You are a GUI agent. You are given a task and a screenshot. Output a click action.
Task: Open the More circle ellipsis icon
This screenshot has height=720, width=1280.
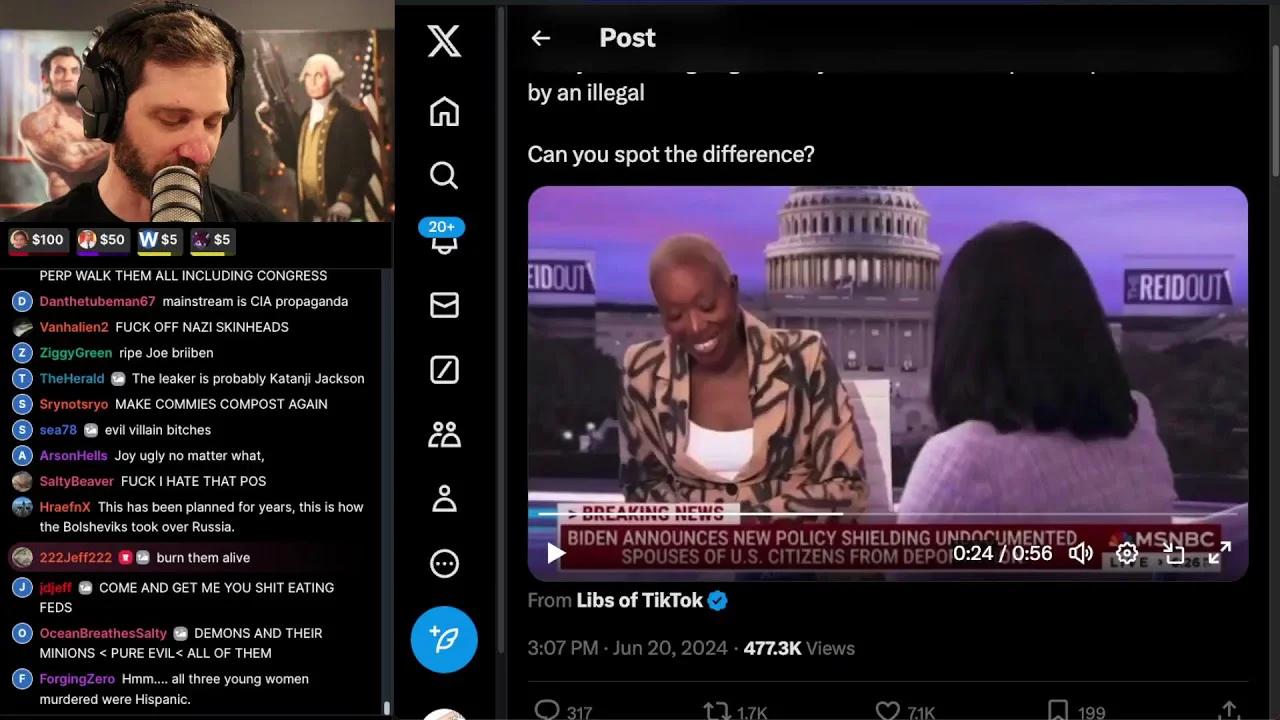(444, 563)
